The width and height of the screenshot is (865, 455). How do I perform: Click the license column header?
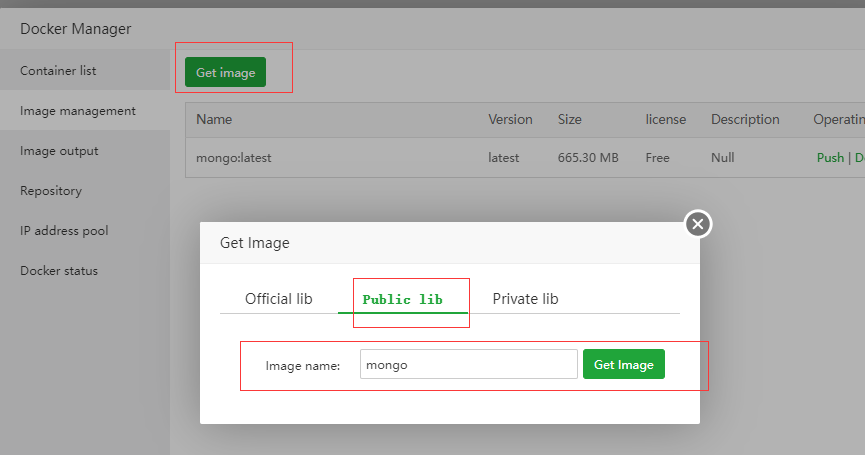[665, 119]
